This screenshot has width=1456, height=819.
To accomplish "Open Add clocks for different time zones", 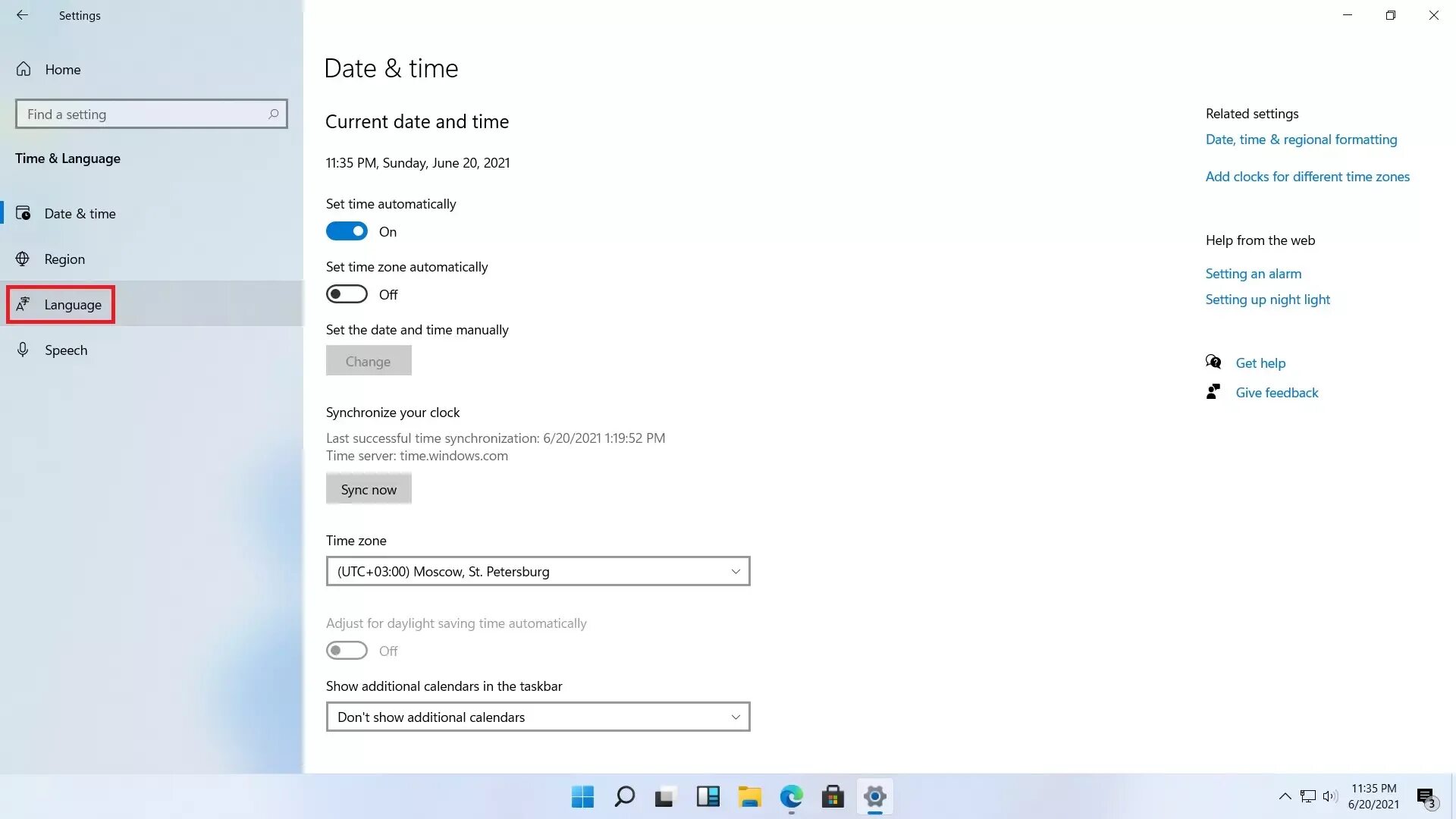I will click(1307, 177).
